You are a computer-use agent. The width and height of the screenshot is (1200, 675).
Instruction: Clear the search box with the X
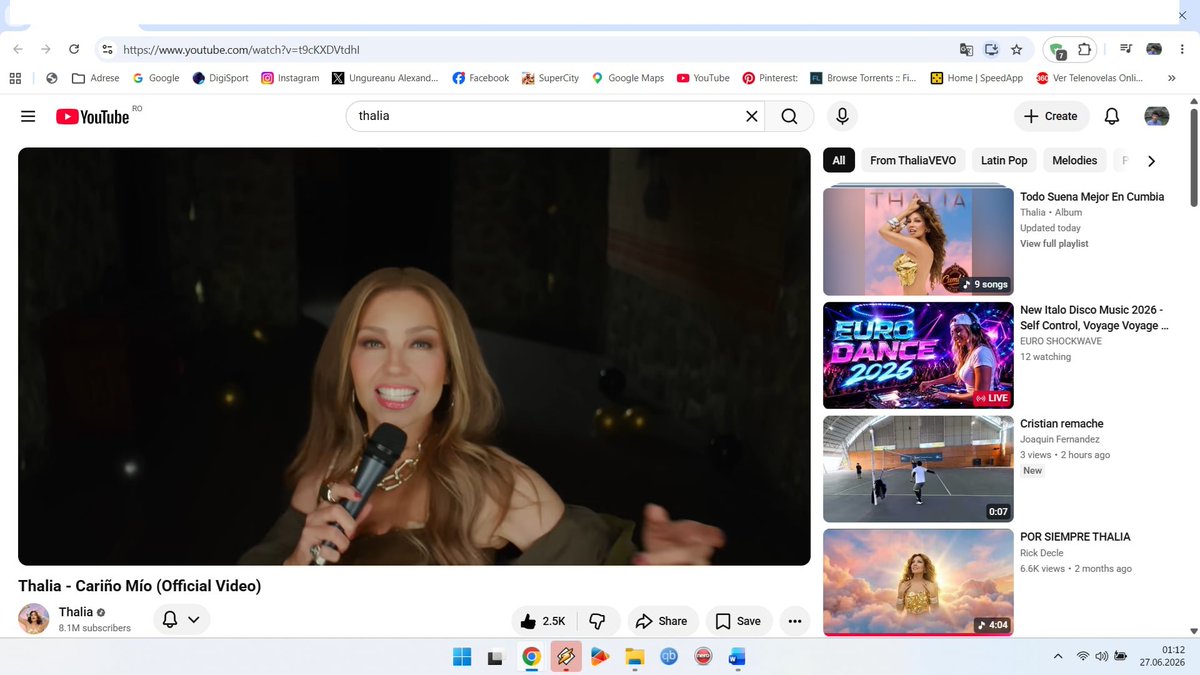pos(751,116)
